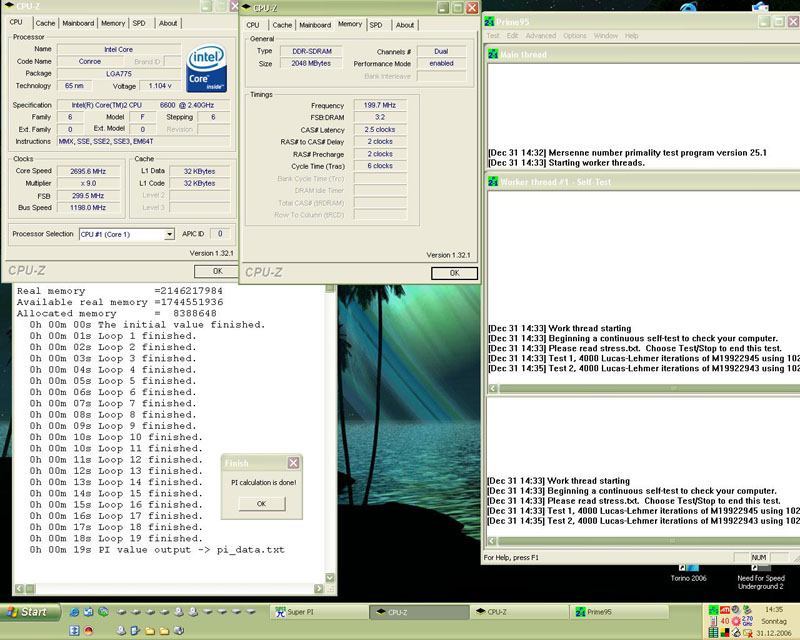Click Super PI horizontal scrollbar right arrow
Image resolution: width=800 pixels, height=640 pixels.
coord(319,588)
